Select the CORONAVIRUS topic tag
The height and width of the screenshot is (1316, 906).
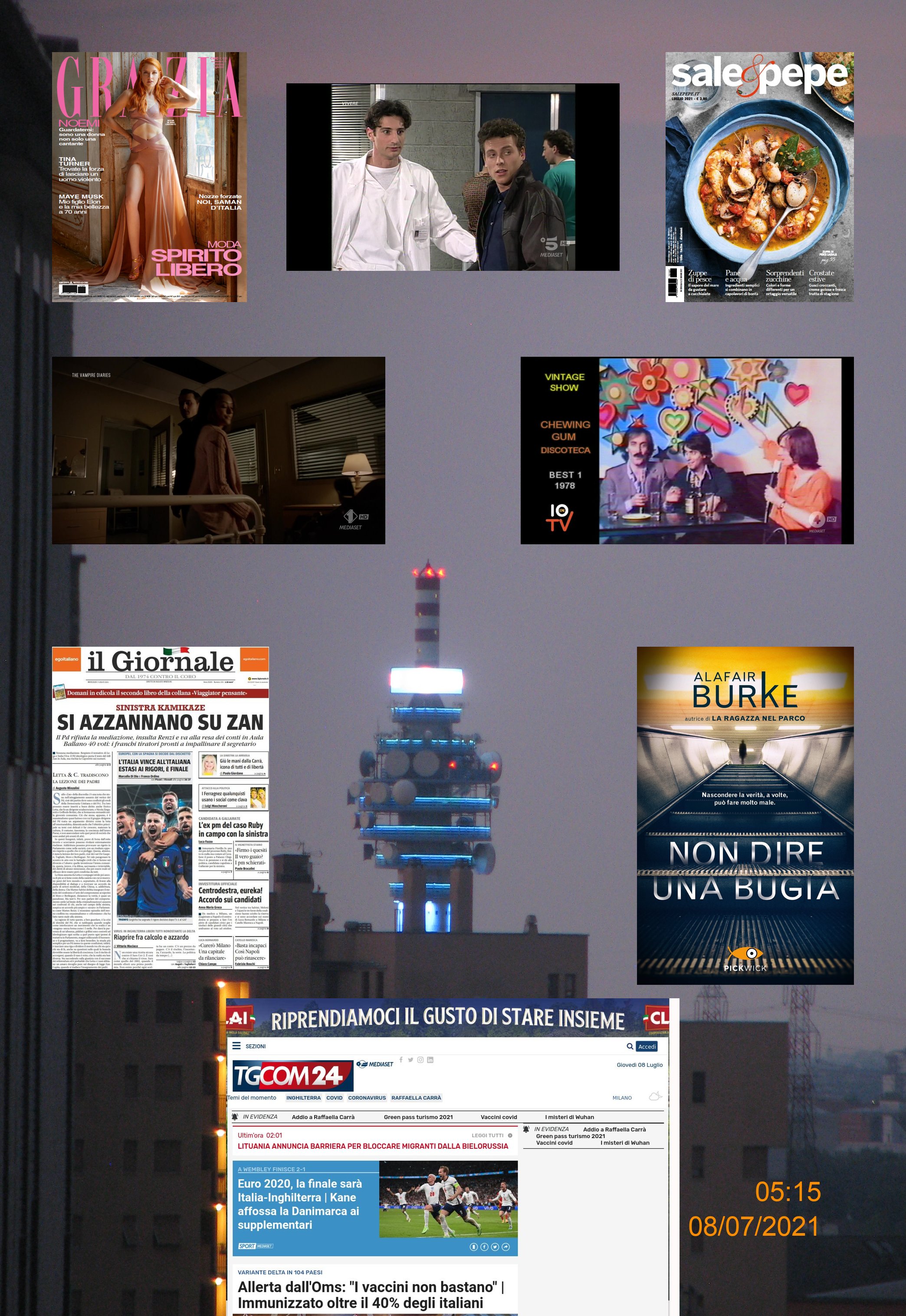(367, 1097)
